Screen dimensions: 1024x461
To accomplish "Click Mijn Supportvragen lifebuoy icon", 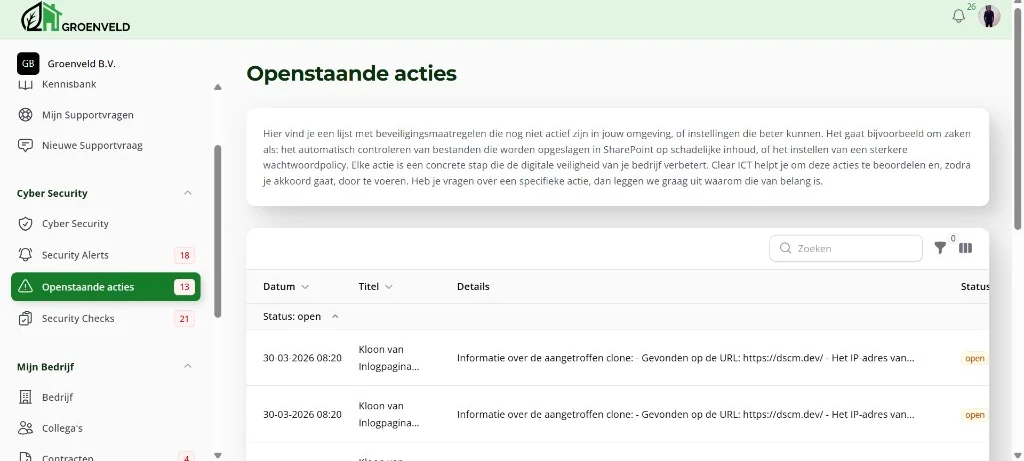I will tap(25, 115).
